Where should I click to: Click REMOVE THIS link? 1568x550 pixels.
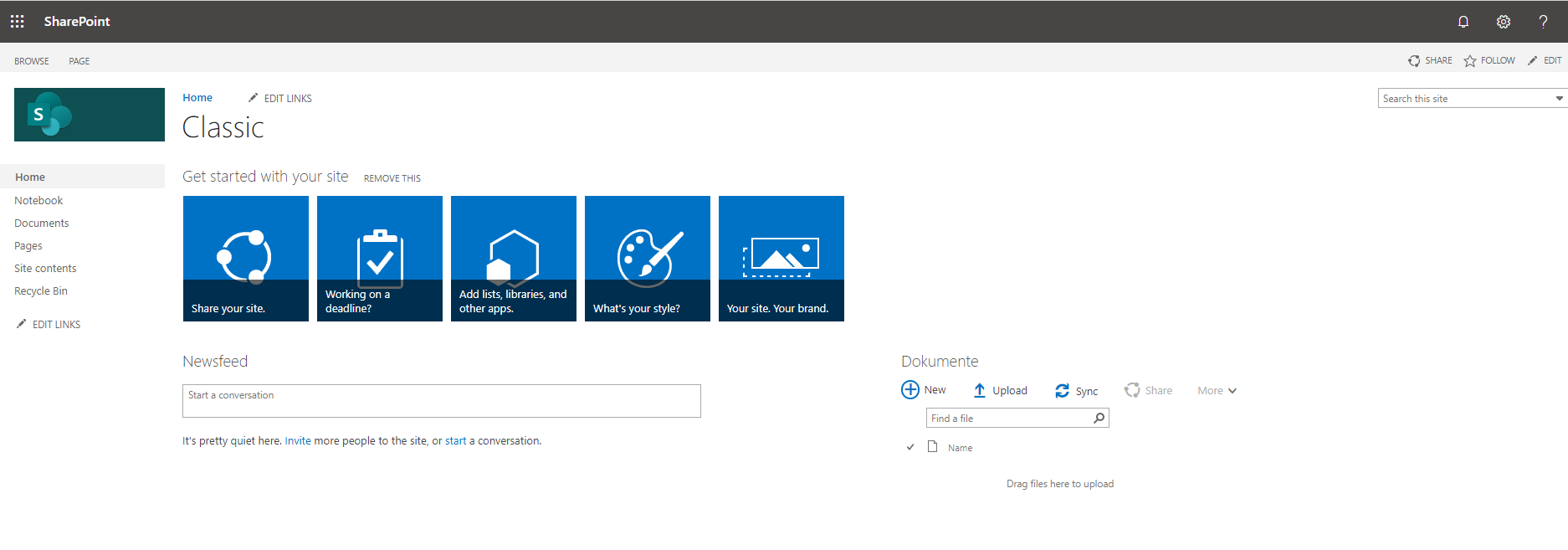coord(392,178)
